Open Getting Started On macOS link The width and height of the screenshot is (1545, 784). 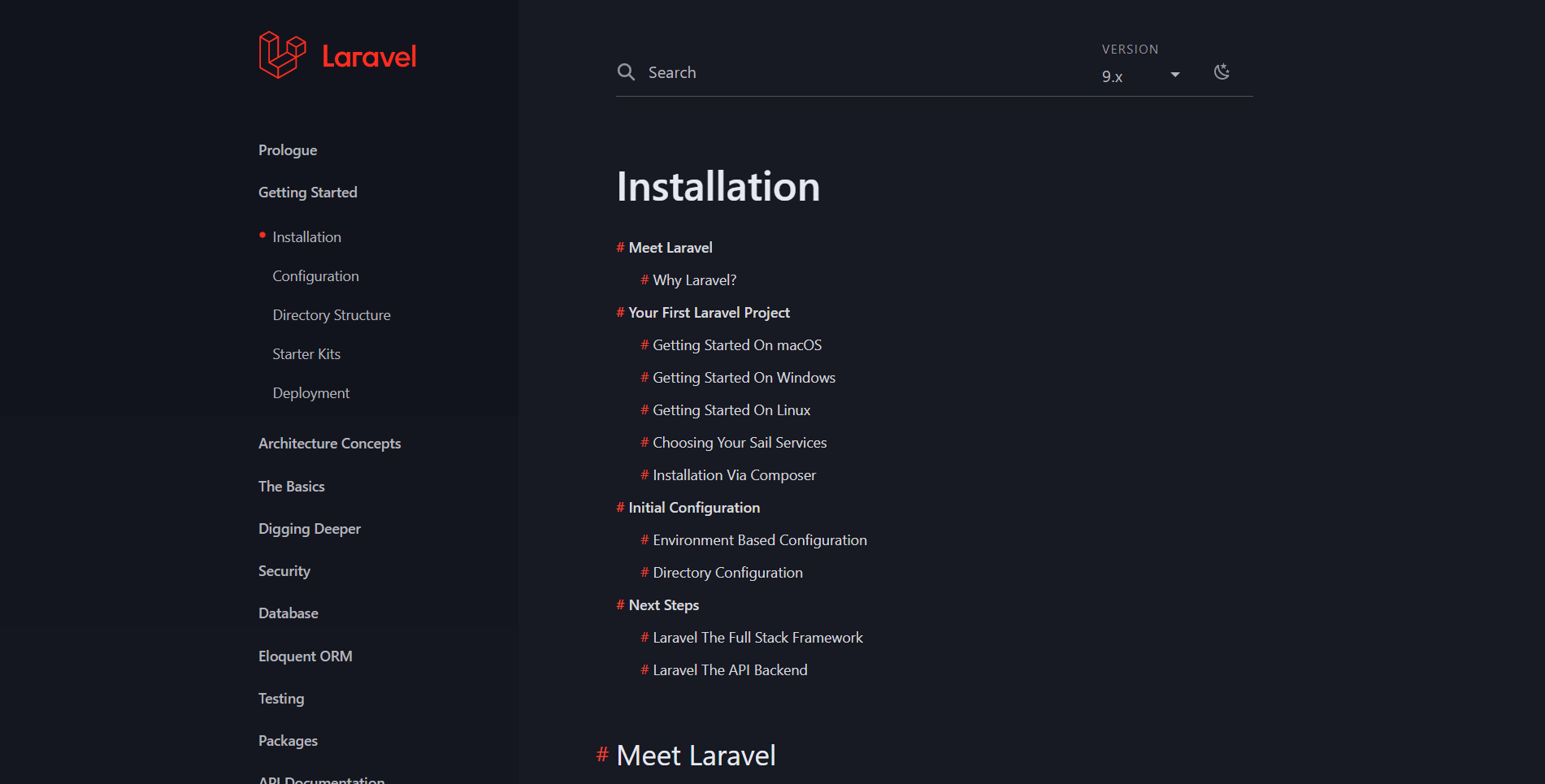pos(737,345)
